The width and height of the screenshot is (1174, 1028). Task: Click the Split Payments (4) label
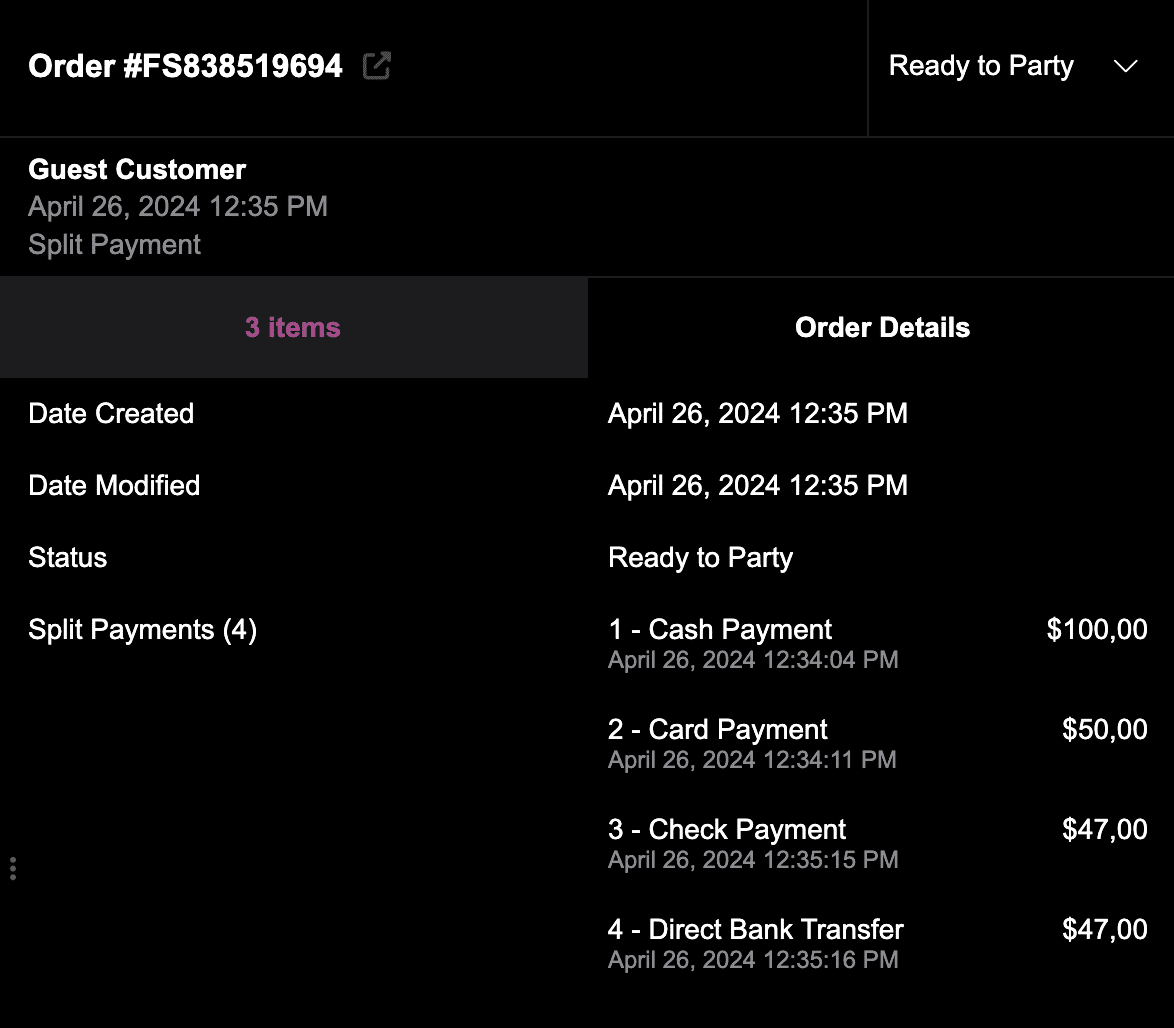pyautogui.click(x=142, y=629)
